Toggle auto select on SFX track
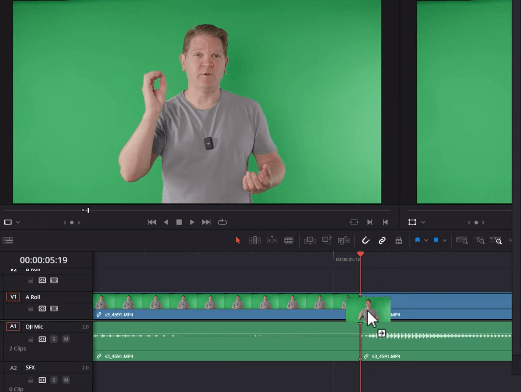521x392 pixels. [42, 380]
